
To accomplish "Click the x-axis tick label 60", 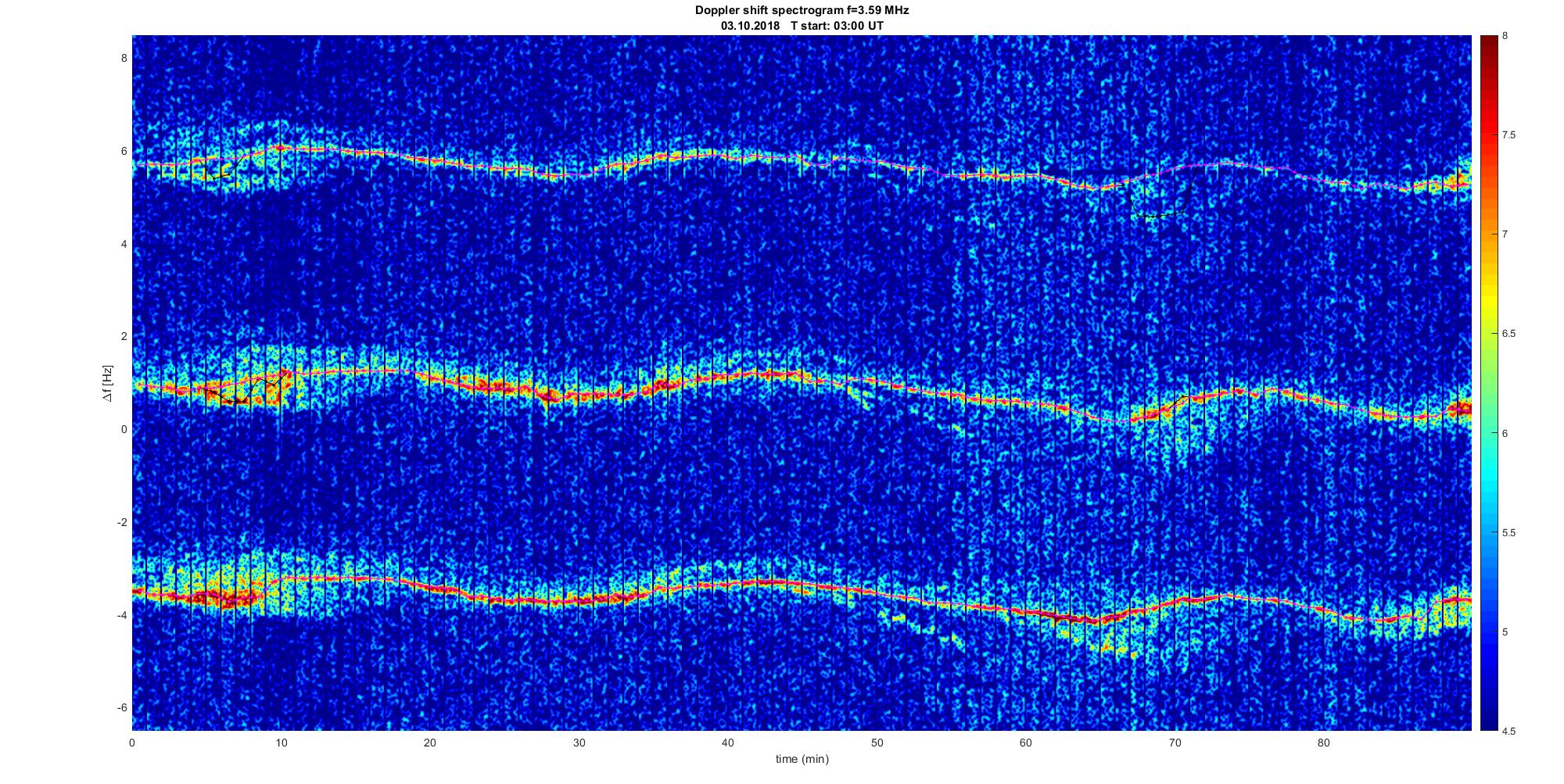I will coord(1026,743).
